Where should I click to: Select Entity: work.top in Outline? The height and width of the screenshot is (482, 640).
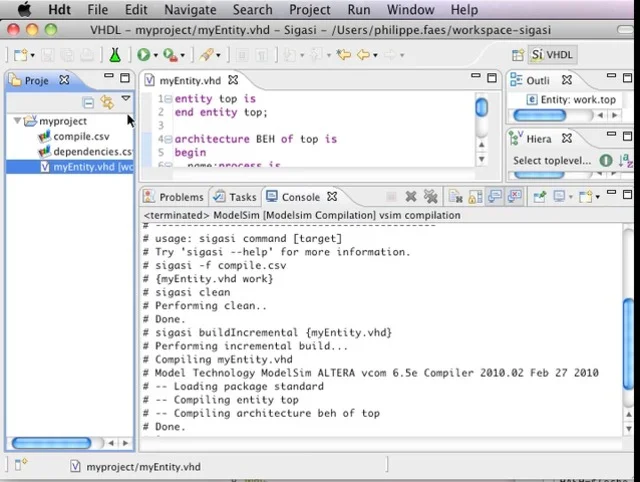[571, 100]
